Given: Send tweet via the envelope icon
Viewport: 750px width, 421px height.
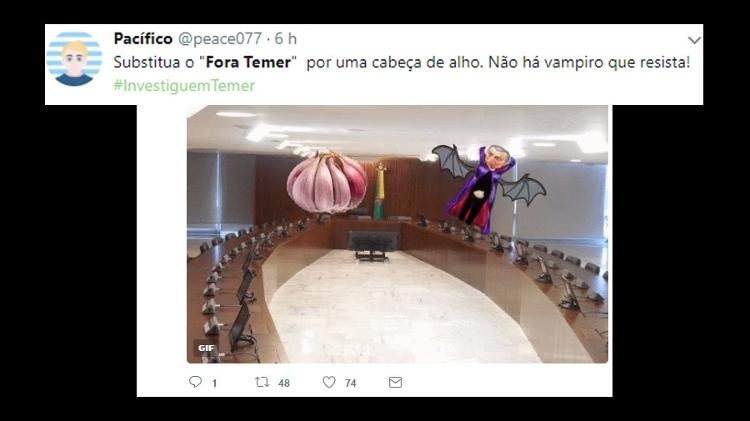Looking at the screenshot, I should [x=395, y=382].
